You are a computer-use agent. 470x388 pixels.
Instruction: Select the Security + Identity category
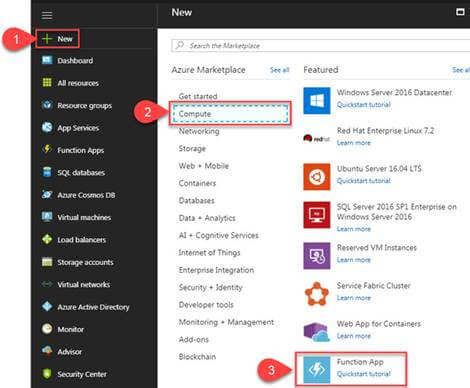point(210,287)
